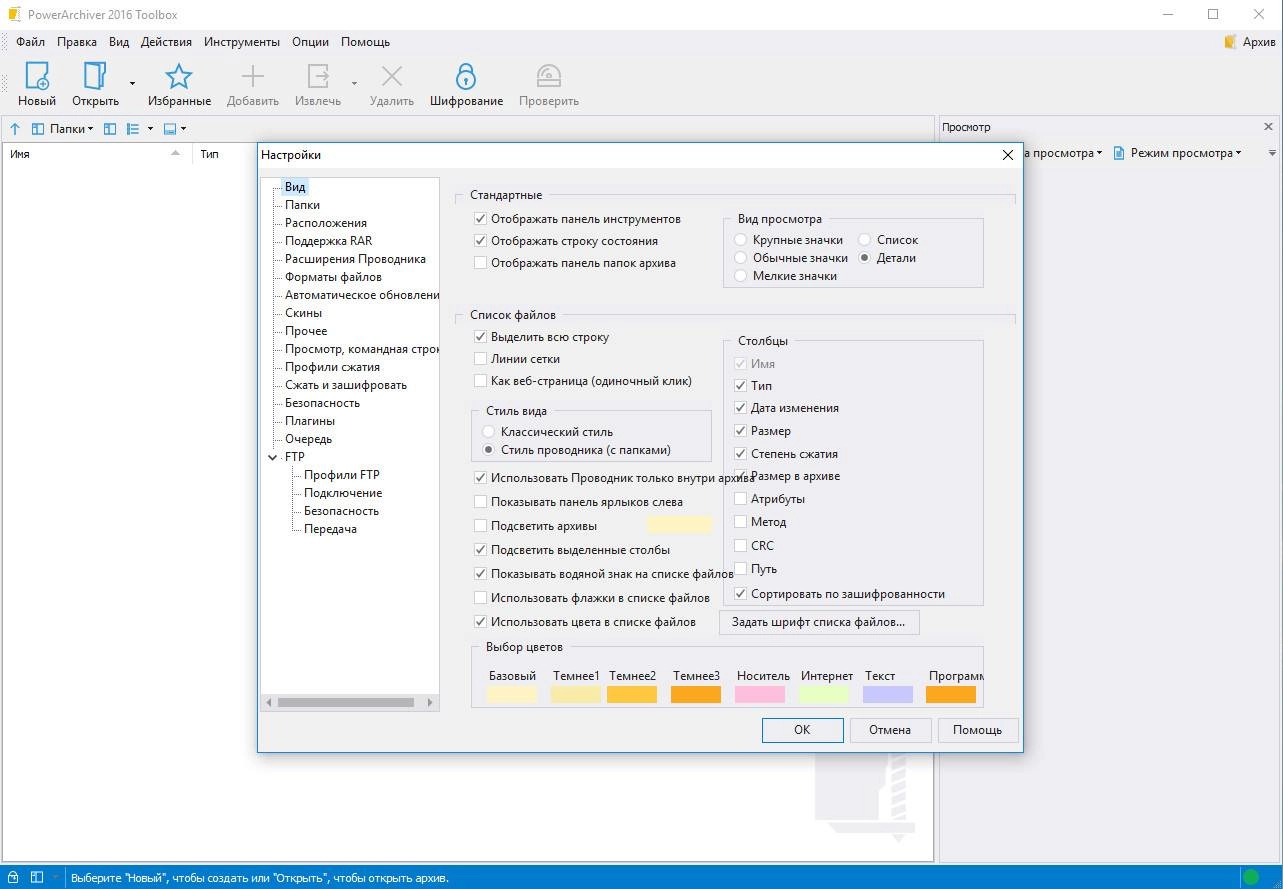Toggle Выделить всю строку checkbox
This screenshot has height=889, width=1283.
coord(481,337)
